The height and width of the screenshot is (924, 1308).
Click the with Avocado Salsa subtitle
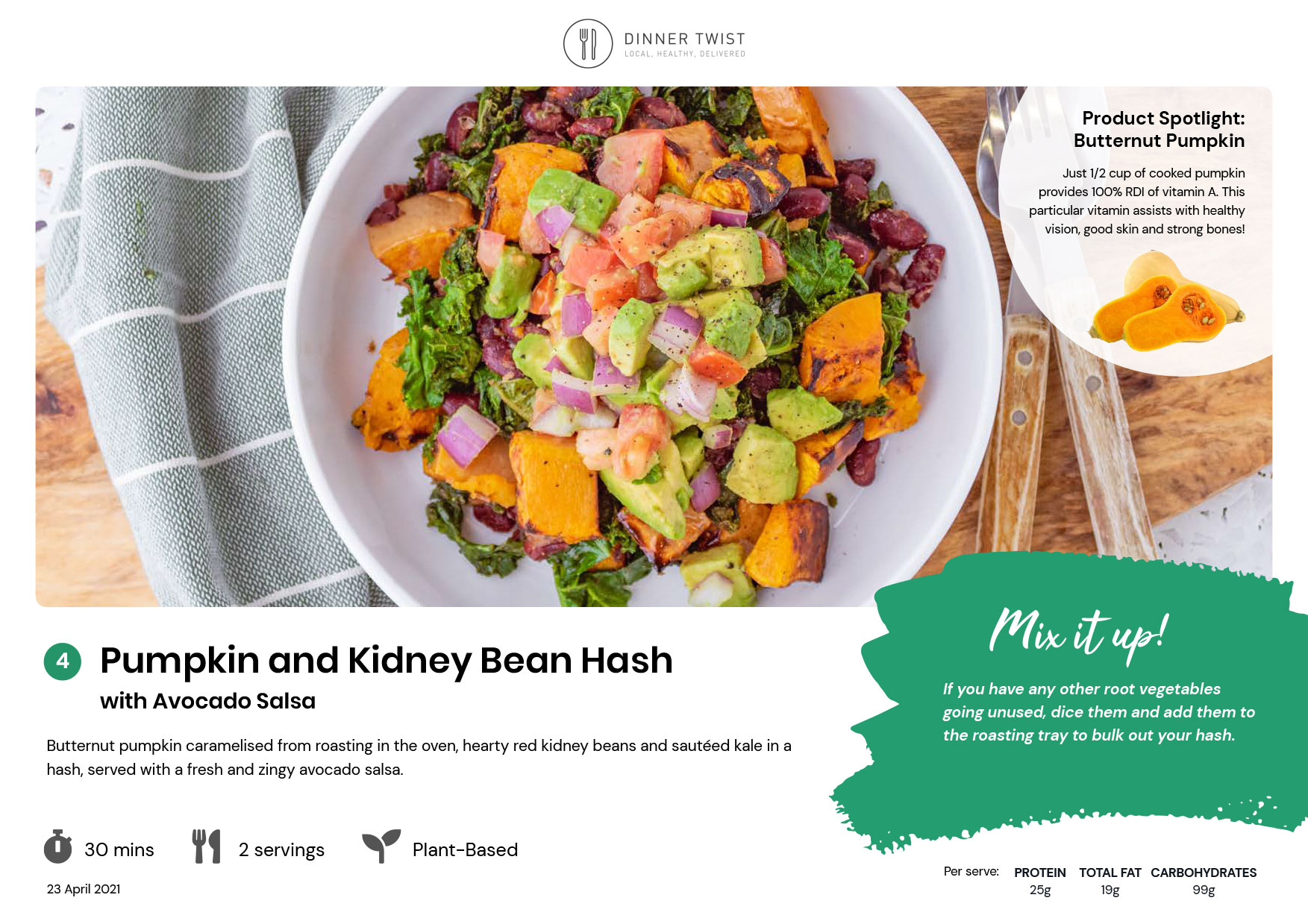(x=208, y=701)
